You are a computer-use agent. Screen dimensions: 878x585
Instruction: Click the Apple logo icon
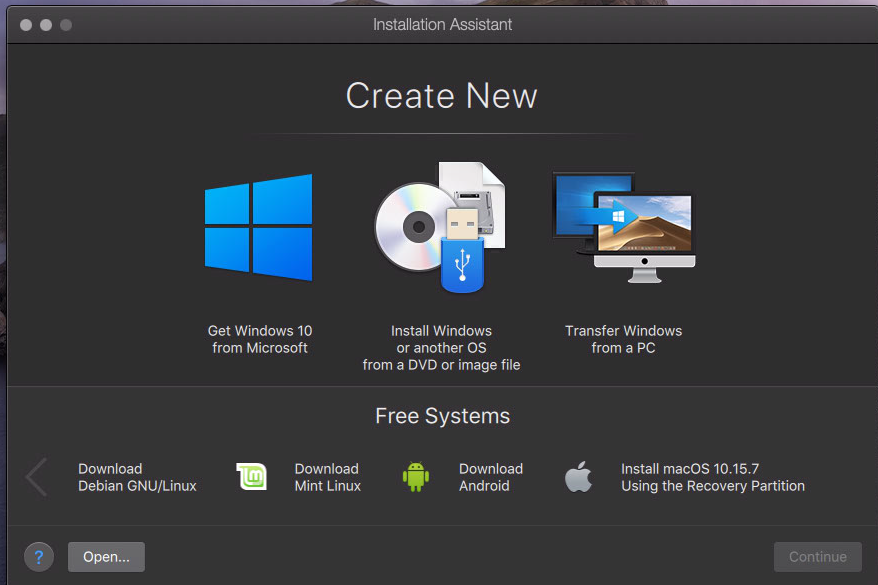click(x=578, y=476)
